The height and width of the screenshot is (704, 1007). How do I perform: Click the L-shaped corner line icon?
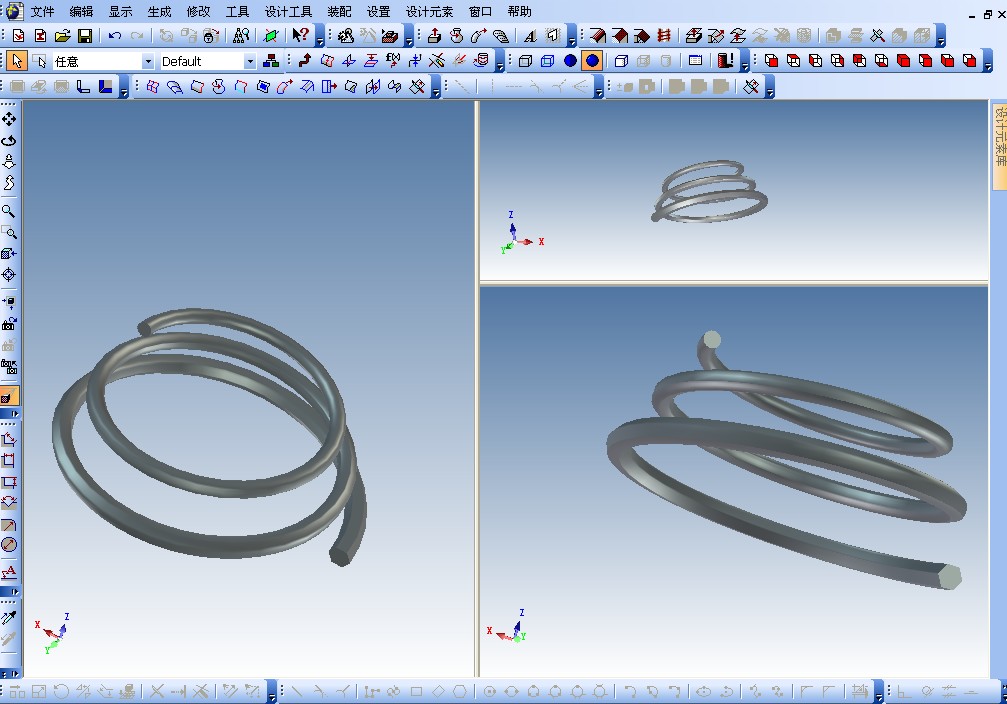pos(83,86)
